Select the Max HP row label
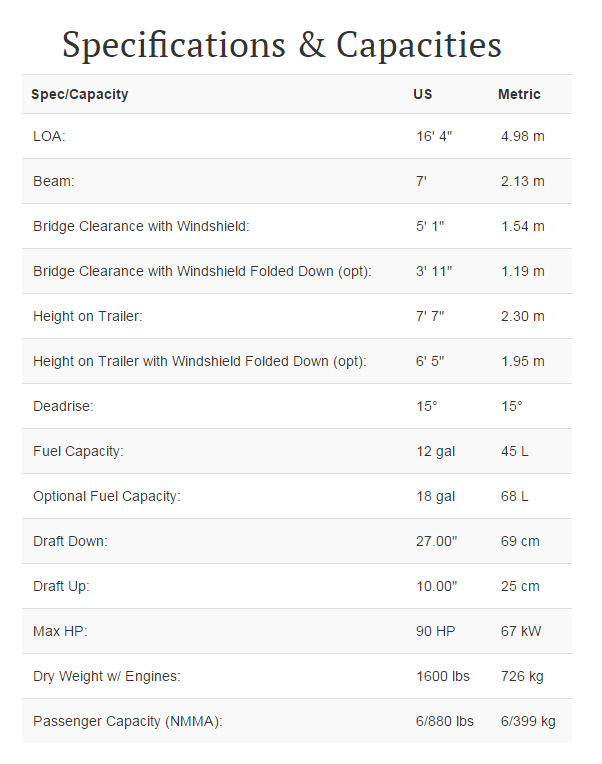The height and width of the screenshot is (764, 602). [x=61, y=631]
